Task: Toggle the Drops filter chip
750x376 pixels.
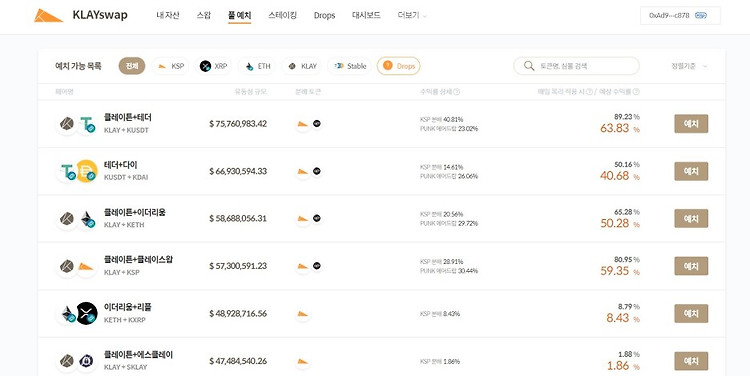Action: pyautogui.click(x=398, y=66)
